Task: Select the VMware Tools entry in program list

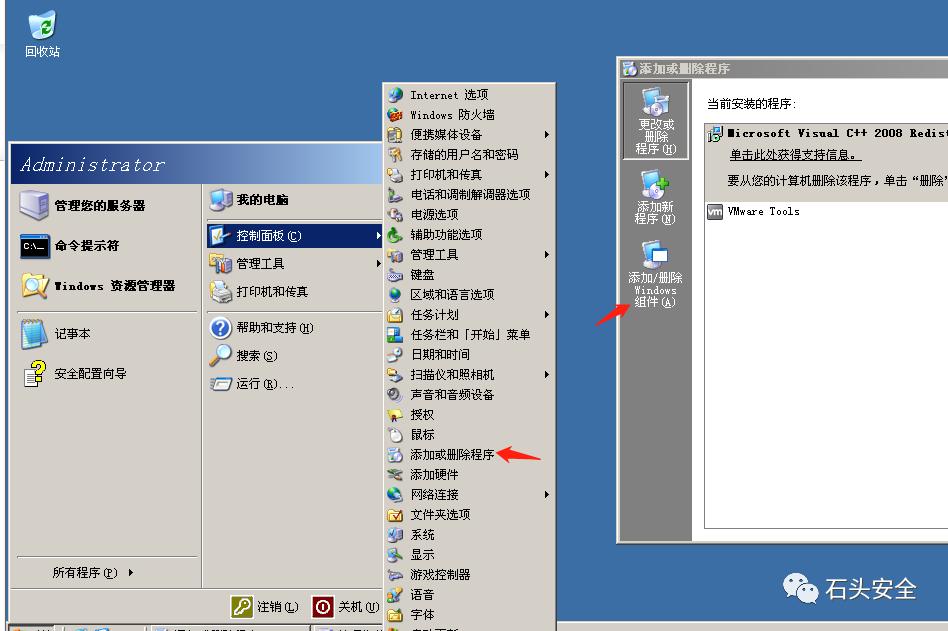Action: click(x=763, y=211)
